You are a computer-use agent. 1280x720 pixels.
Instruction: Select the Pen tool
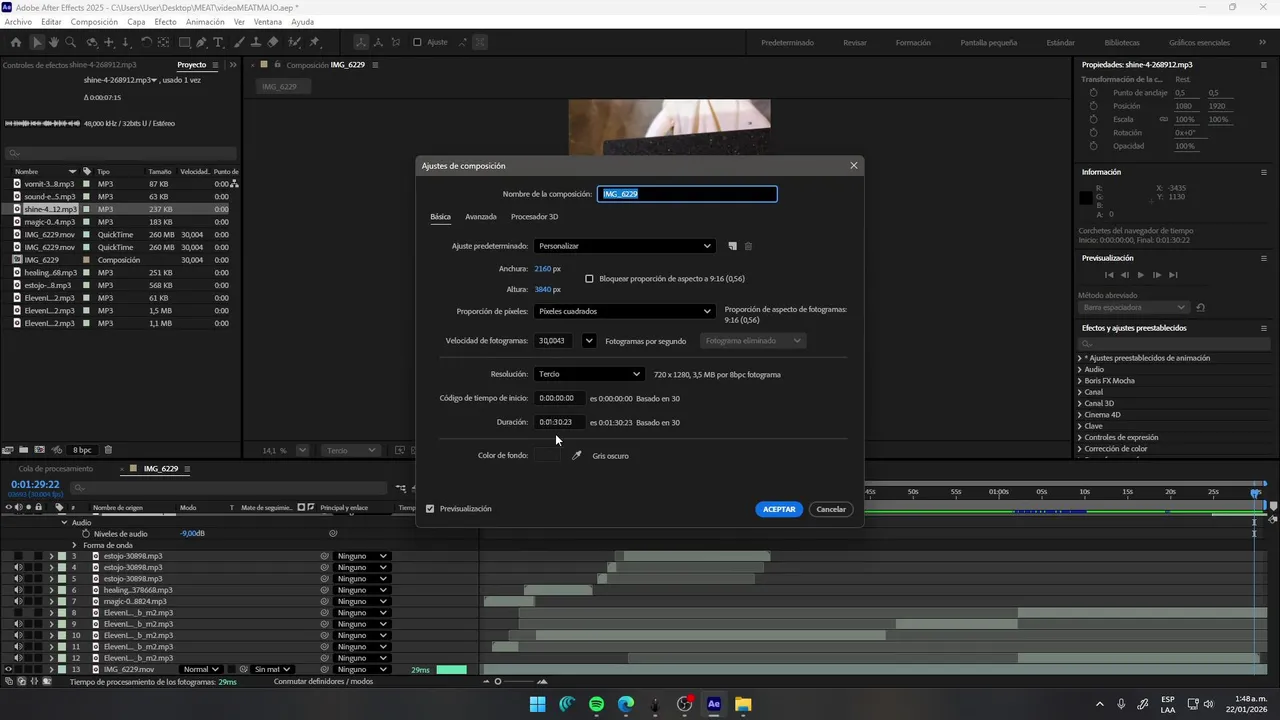[202, 42]
